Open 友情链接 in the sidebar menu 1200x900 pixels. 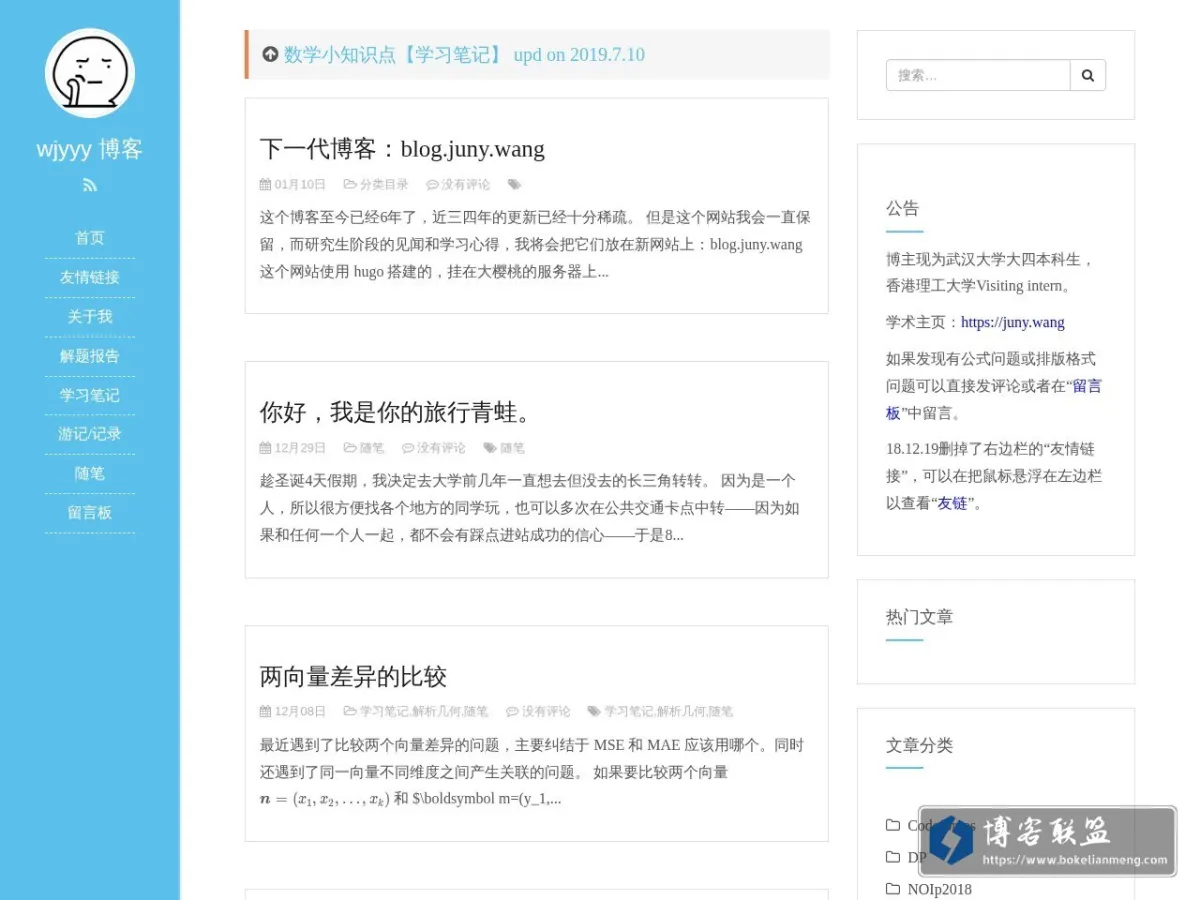[x=90, y=277]
